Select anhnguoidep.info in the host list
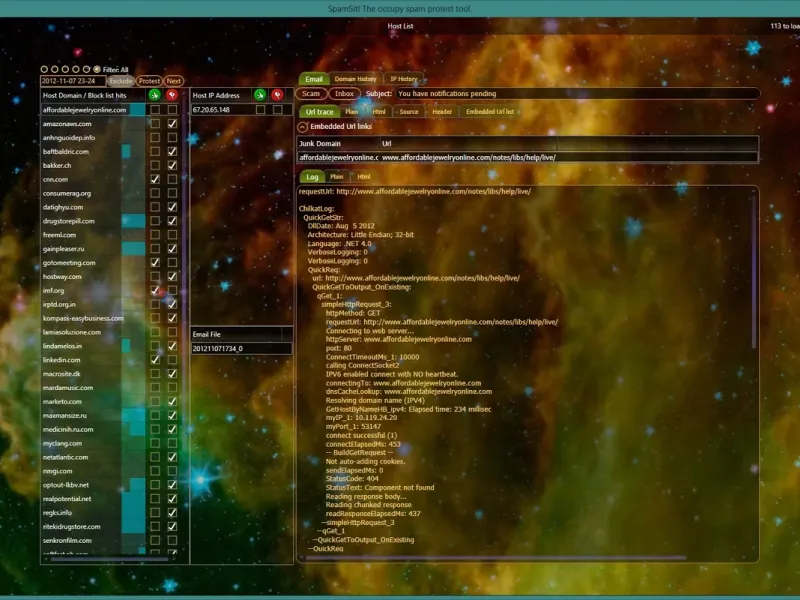The width and height of the screenshot is (800, 600). click(x=69, y=138)
